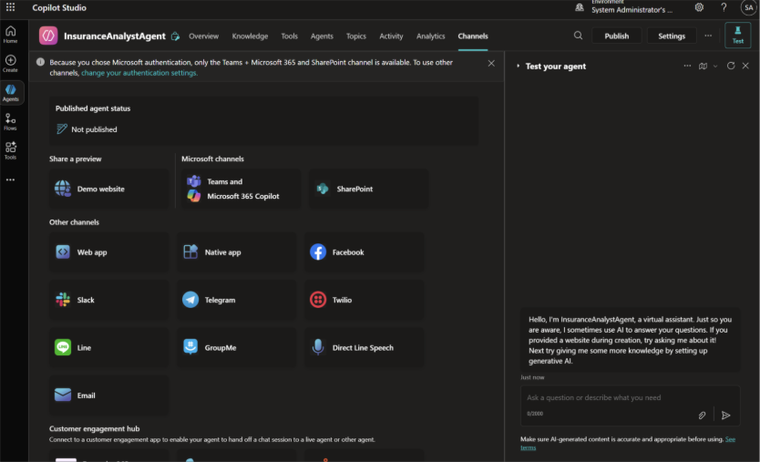
Task: Open more options next to Settings button
Action: (x=708, y=35)
